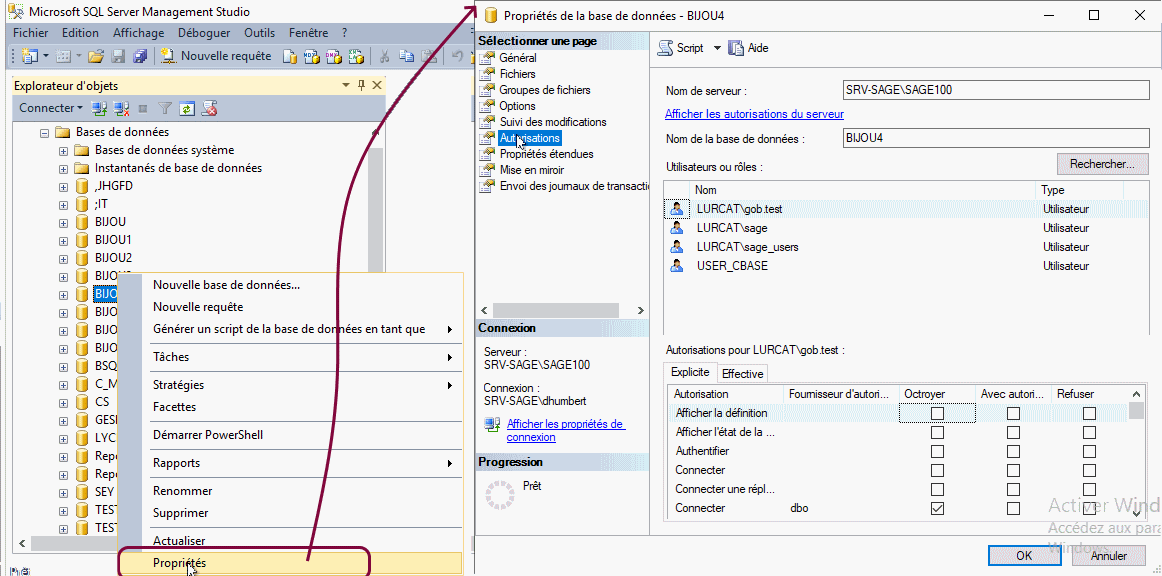Click the disconnect server icon
This screenshot has width=1162, height=576.
pos(121,108)
